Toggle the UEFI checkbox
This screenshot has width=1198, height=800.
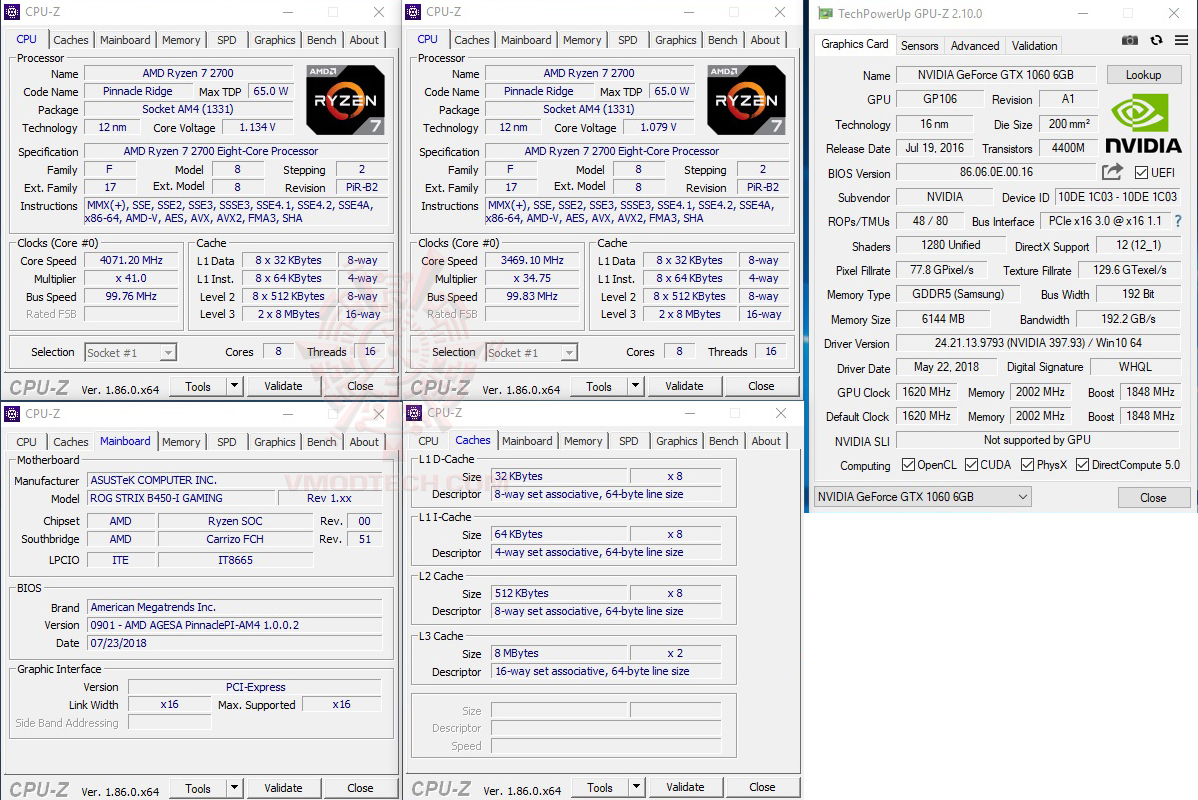[1141, 173]
